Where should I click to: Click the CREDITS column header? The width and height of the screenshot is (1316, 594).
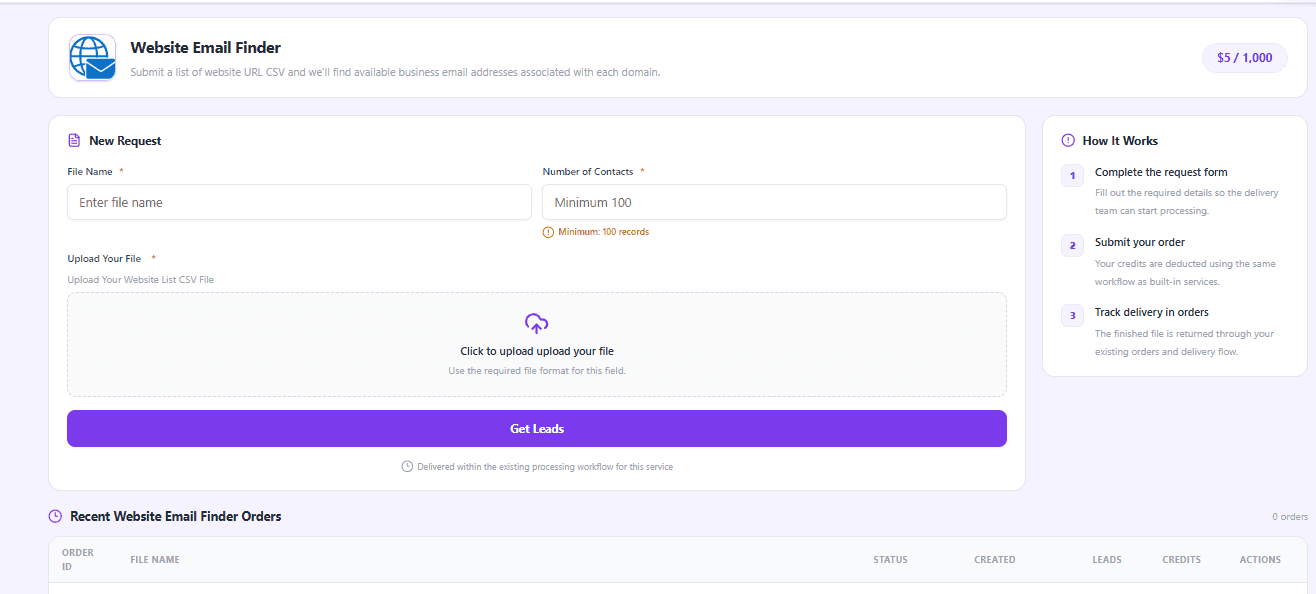(x=1182, y=559)
